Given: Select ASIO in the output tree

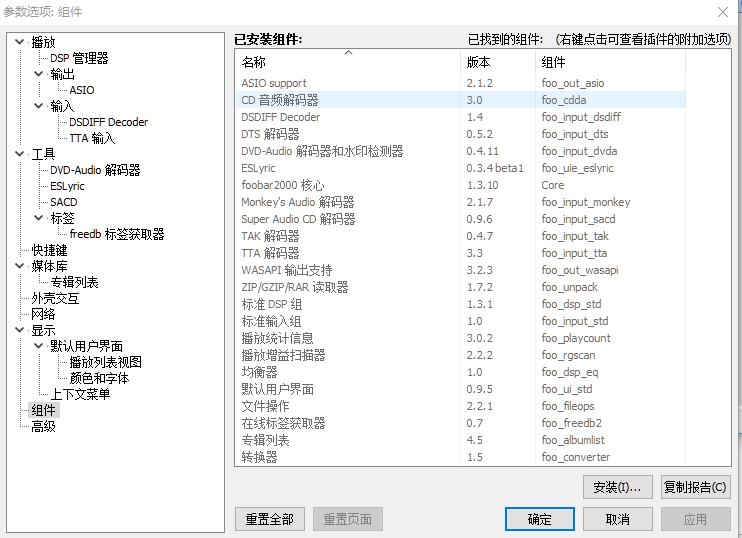Looking at the screenshot, I should (x=82, y=90).
